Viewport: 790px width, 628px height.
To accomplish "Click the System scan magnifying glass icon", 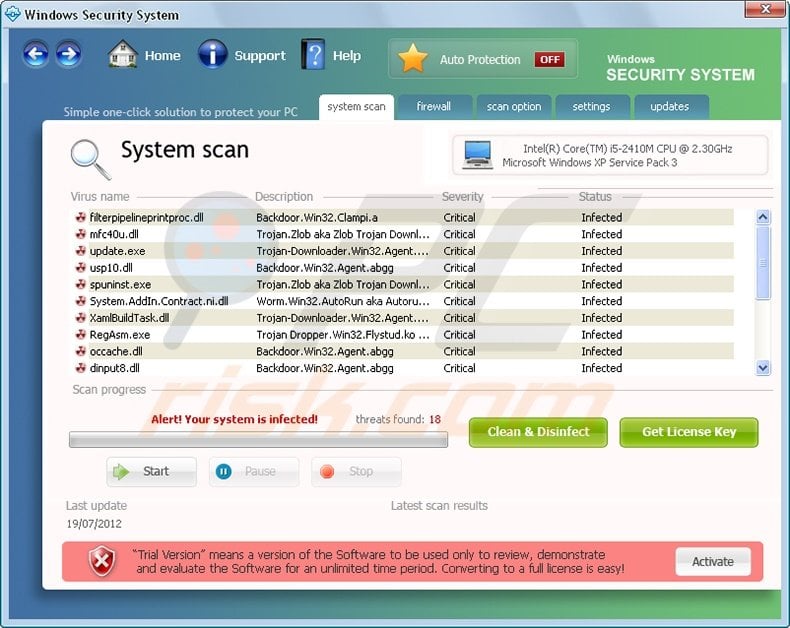I will 90,159.
